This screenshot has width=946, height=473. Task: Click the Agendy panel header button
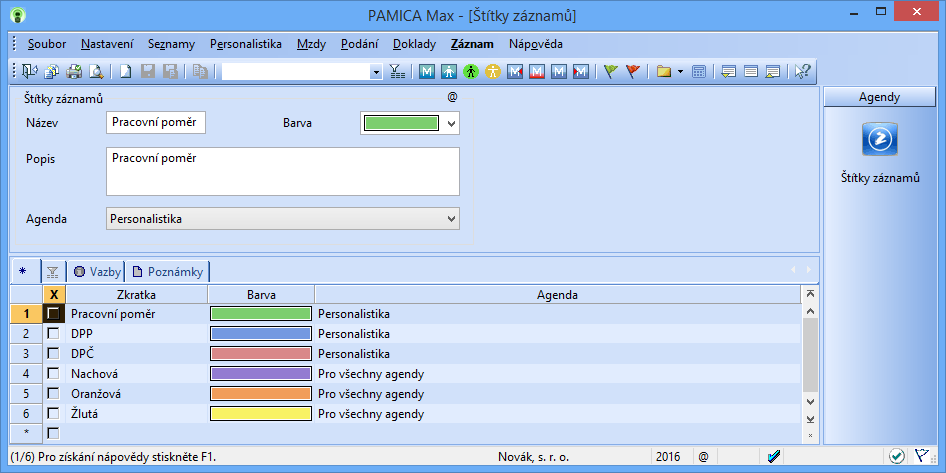pos(879,97)
